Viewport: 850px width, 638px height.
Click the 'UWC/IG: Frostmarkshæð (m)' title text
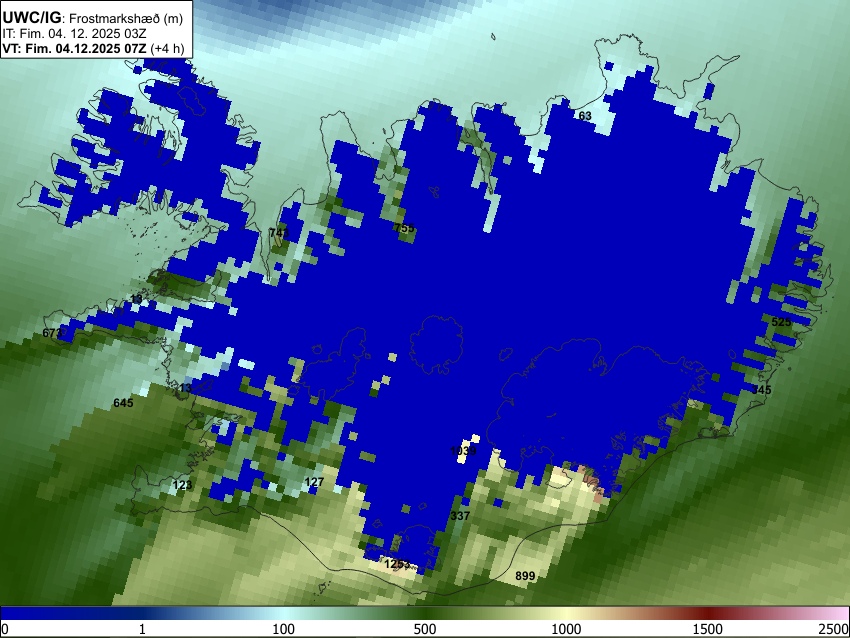pyautogui.click(x=93, y=18)
